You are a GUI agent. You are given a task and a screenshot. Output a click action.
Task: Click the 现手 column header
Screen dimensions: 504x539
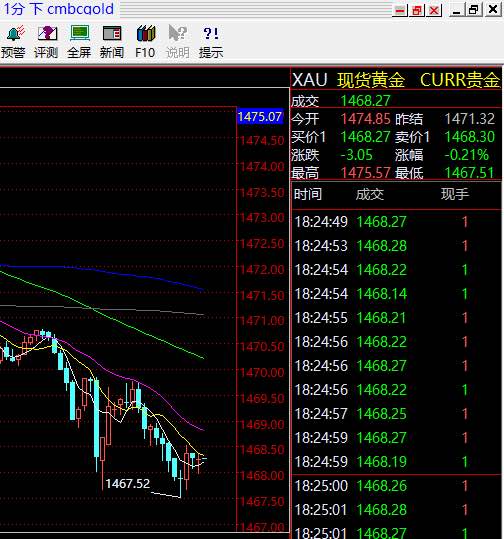[455, 194]
